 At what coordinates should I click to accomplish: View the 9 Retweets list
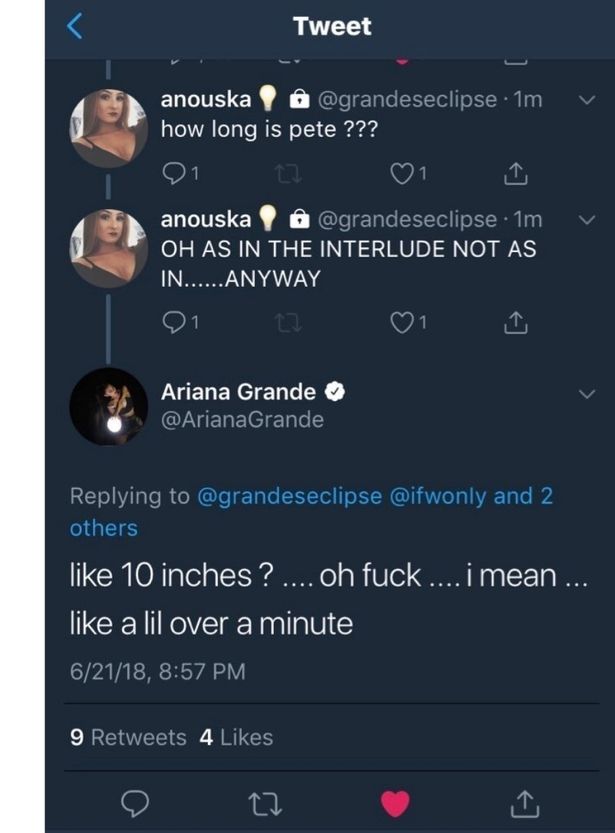click(128, 737)
